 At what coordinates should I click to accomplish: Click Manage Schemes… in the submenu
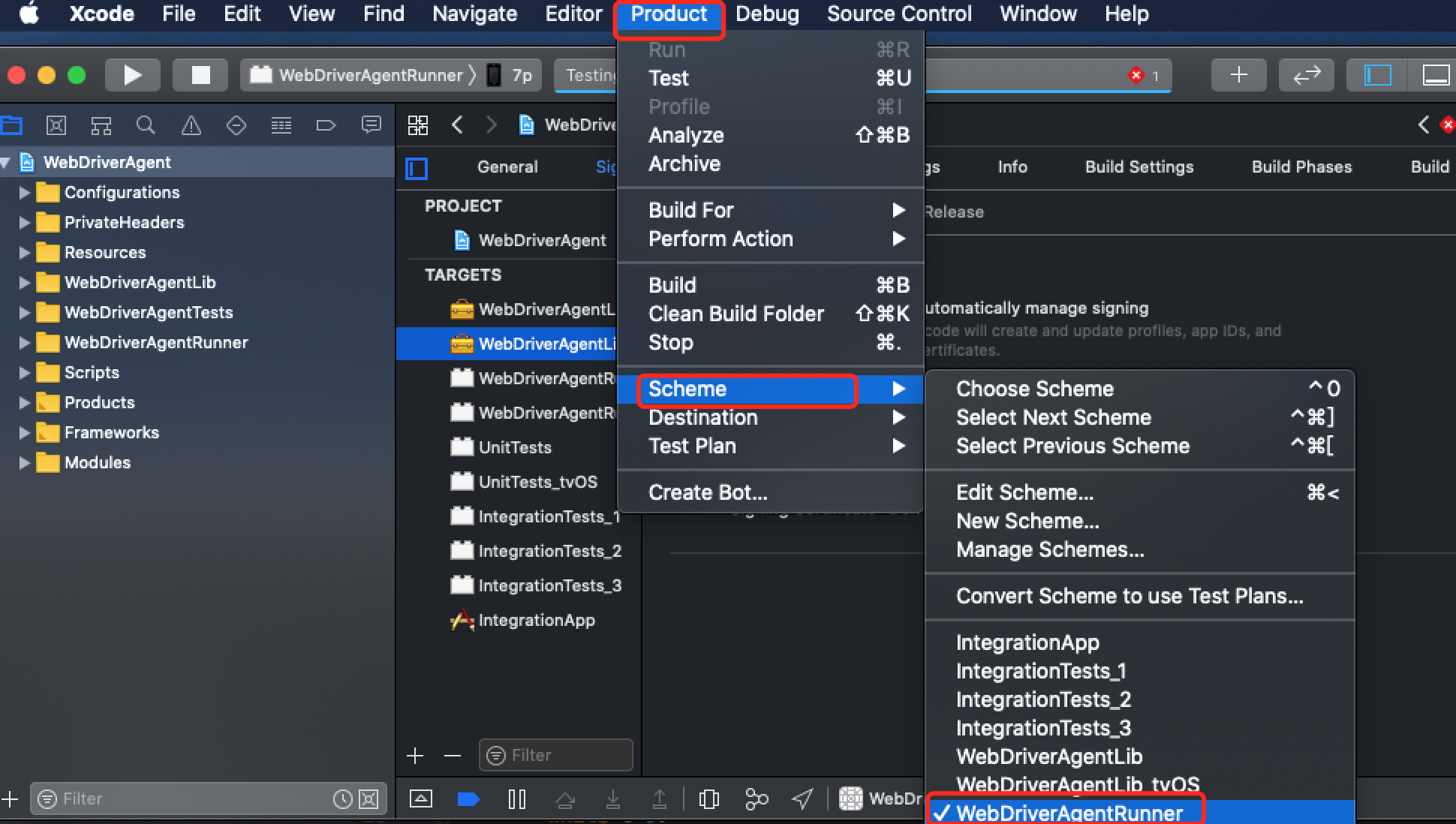(1049, 549)
